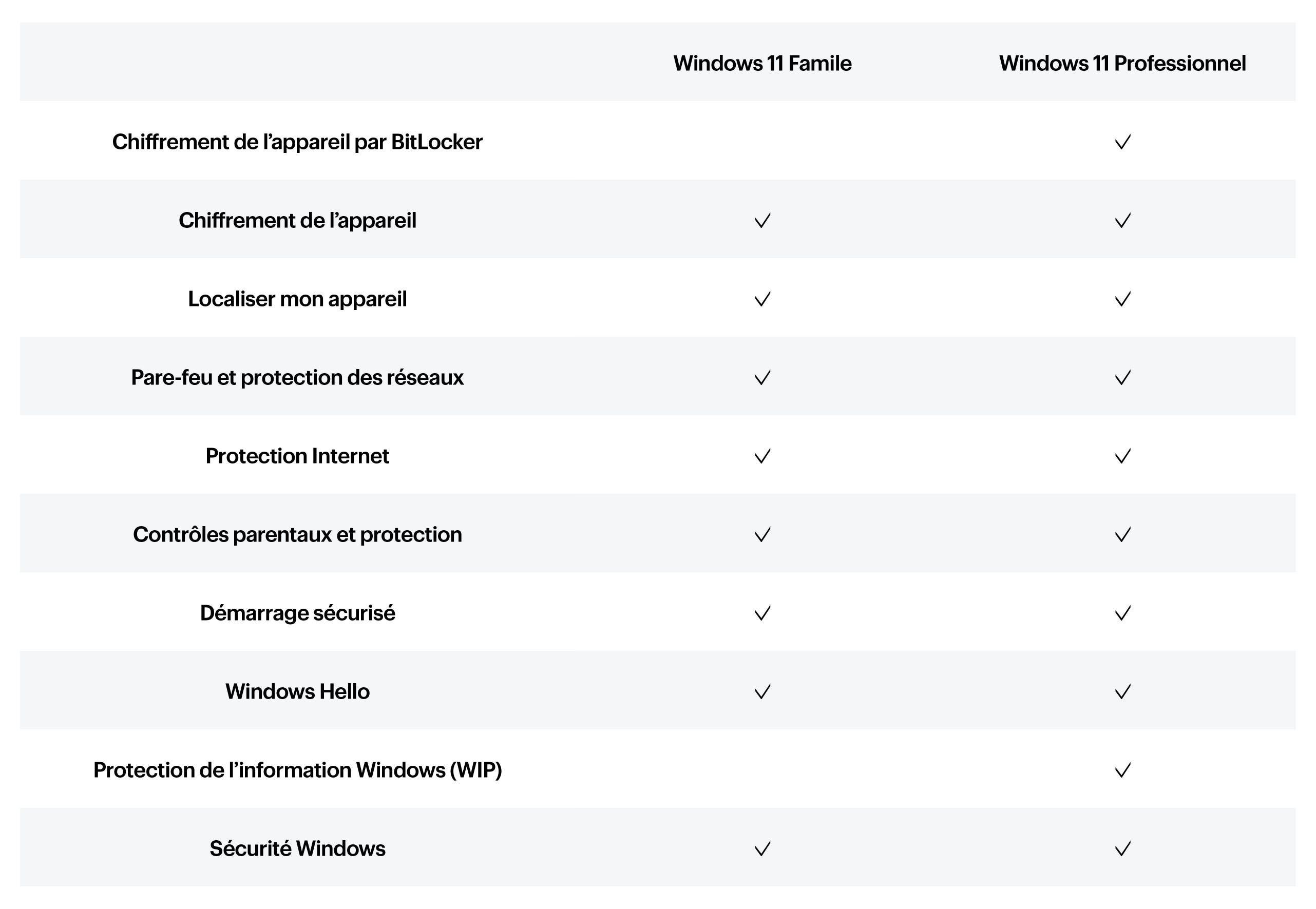Screen dimensions: 1316x909
Task: Click the Professionnel checkmark for BitLocker encryption
Action: (1122, 142)
